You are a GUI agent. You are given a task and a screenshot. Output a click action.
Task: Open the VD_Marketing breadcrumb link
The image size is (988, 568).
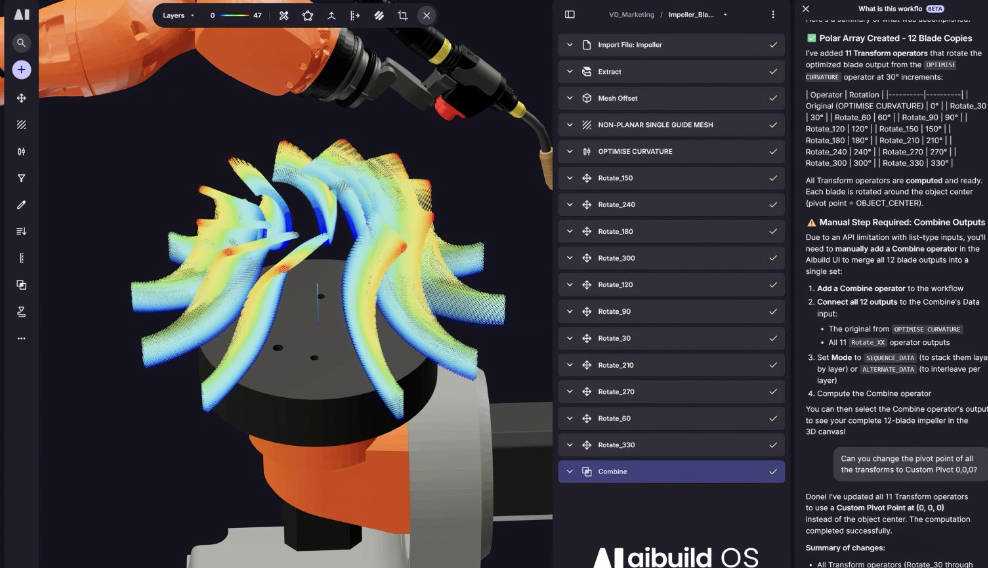pos(631,14)
